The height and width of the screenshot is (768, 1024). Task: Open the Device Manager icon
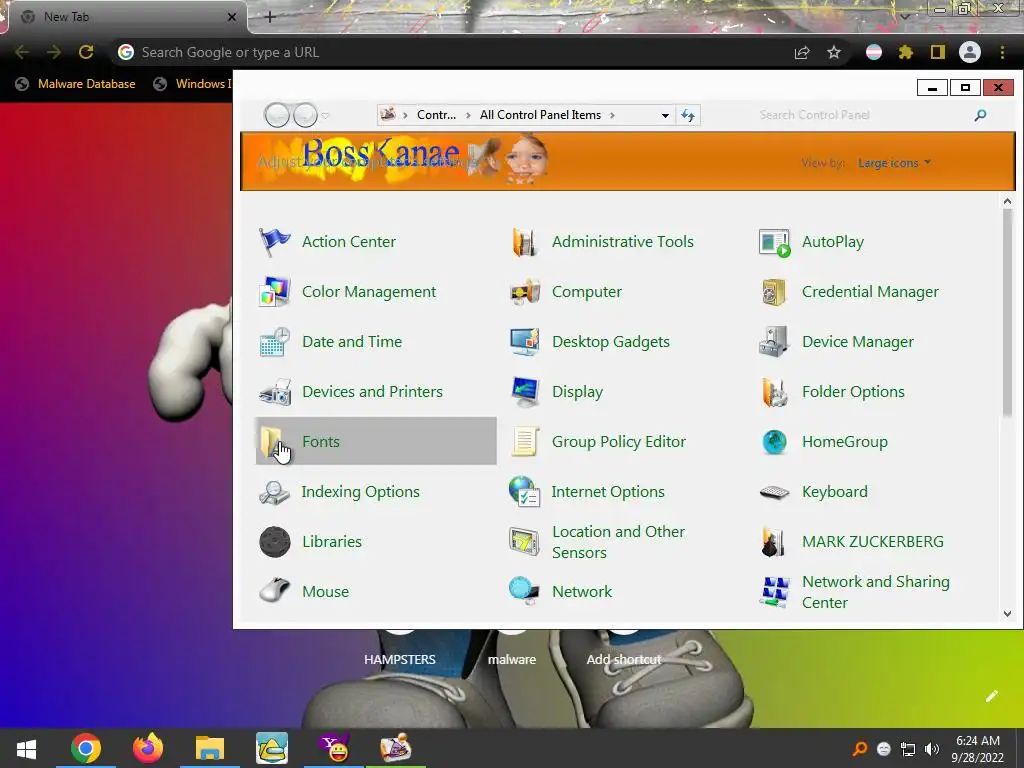(x=775, y=342)
